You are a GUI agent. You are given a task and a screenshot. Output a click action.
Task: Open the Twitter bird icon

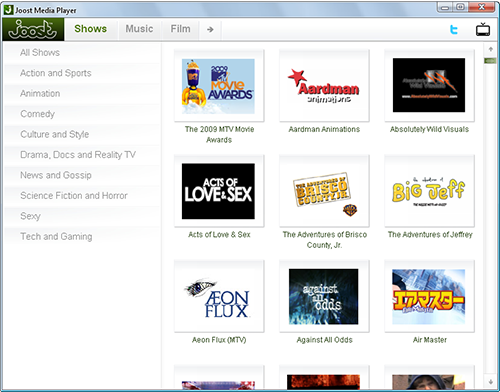click(x=454, y=30)
